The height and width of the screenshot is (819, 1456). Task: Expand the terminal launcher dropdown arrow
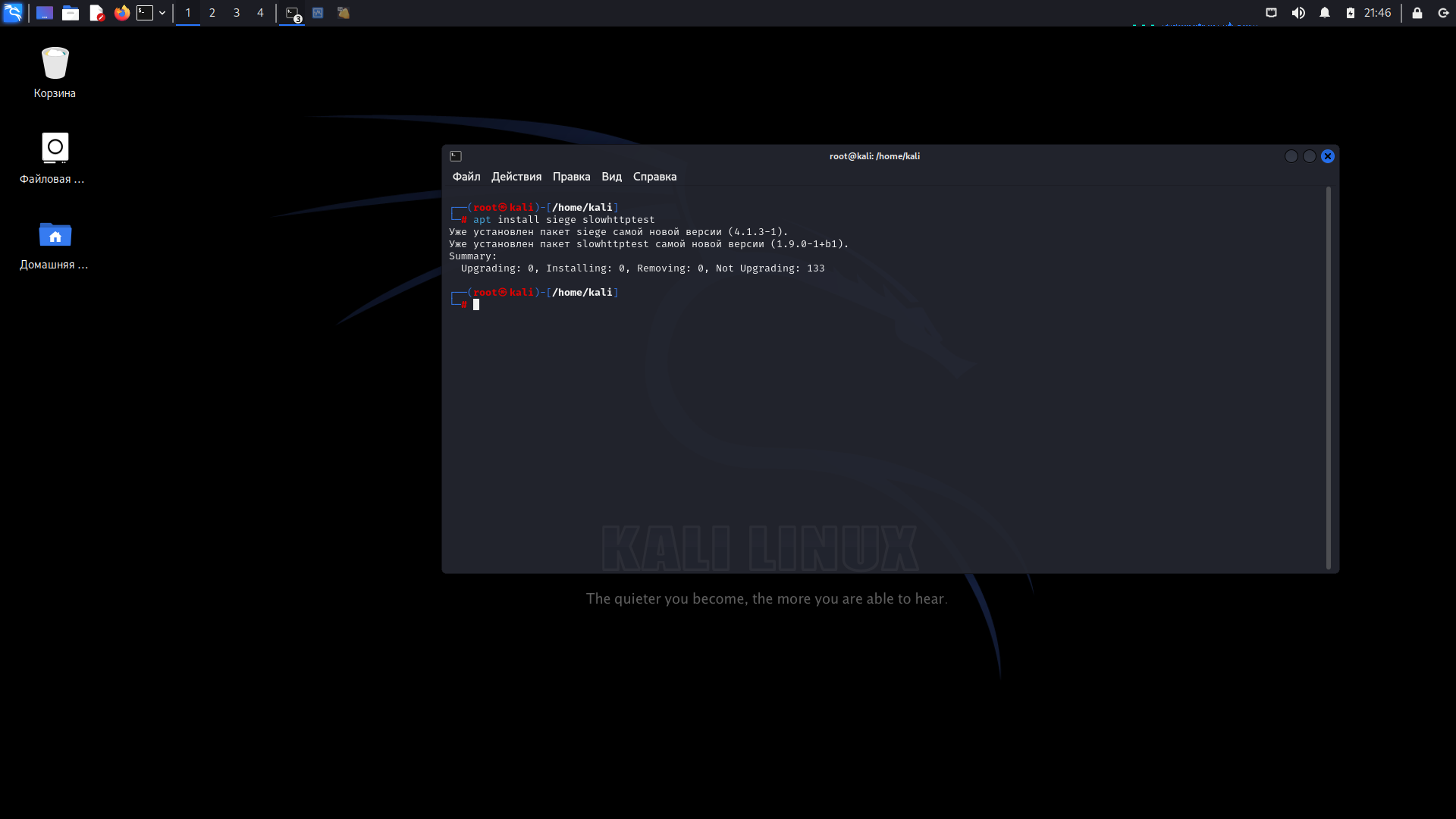click(x=162, y=13)
